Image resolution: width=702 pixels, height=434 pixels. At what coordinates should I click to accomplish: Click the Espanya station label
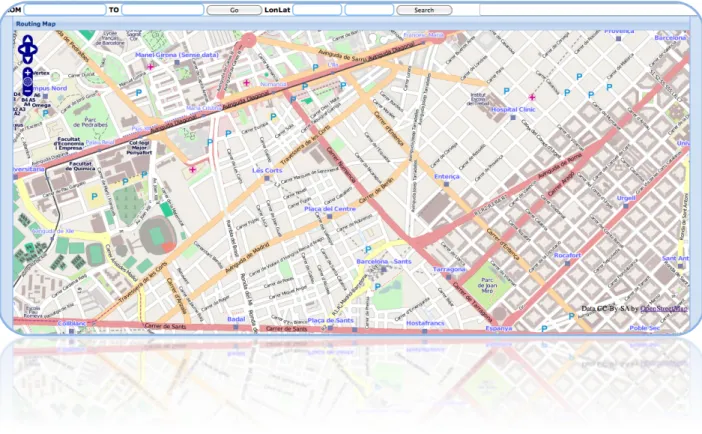coord(499,328)
